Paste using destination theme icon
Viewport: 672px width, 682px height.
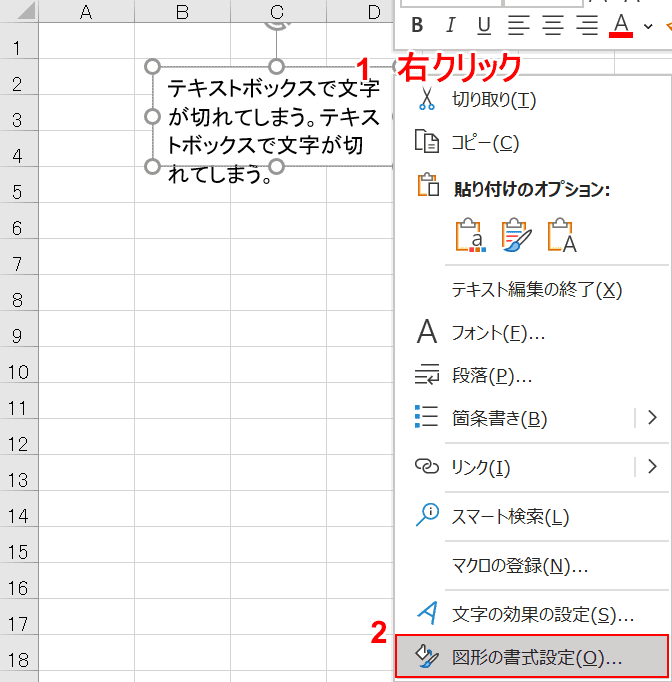470,235
